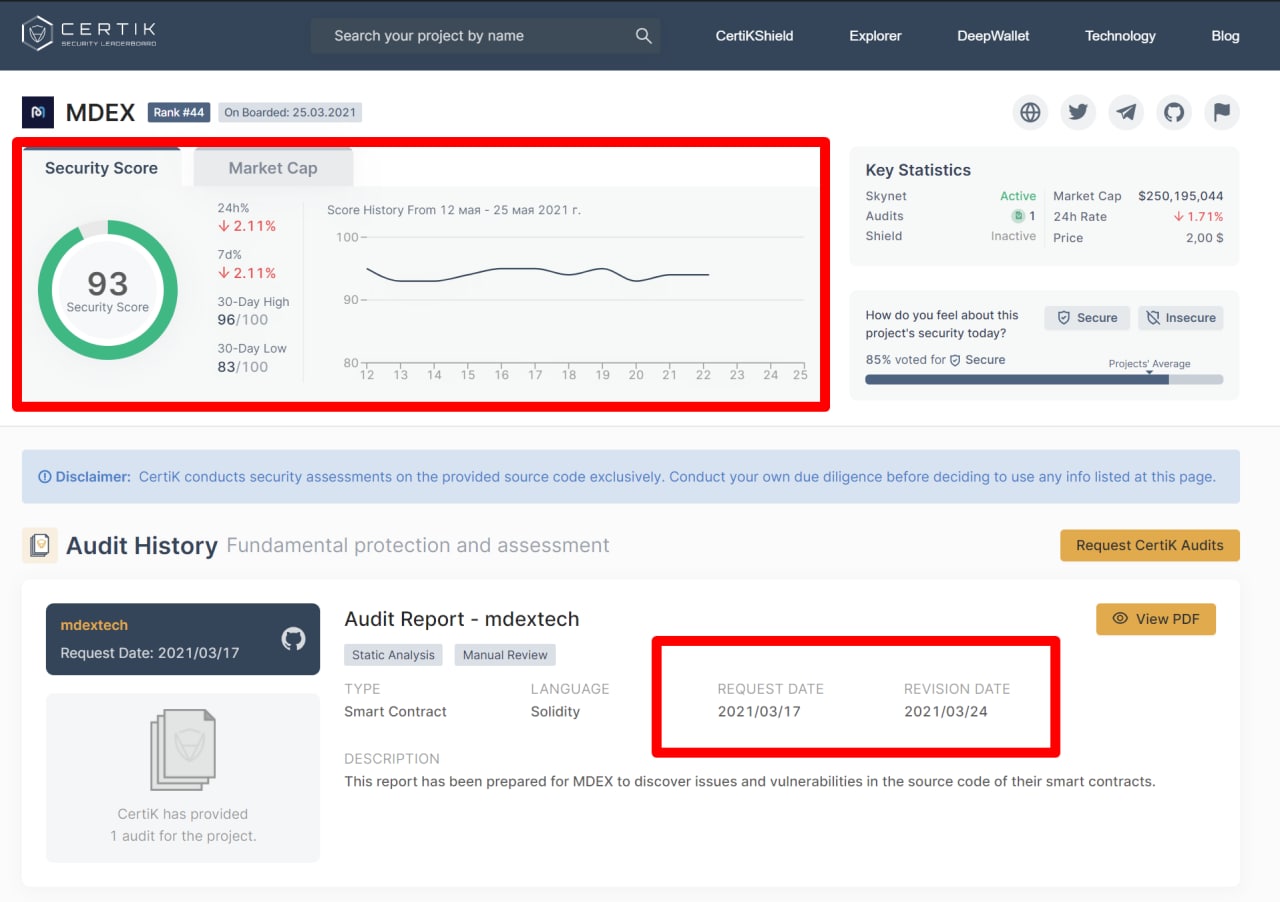Click the Language value Solidity
The height and width of the screenshot is (902, 1280).
(555, 712)
